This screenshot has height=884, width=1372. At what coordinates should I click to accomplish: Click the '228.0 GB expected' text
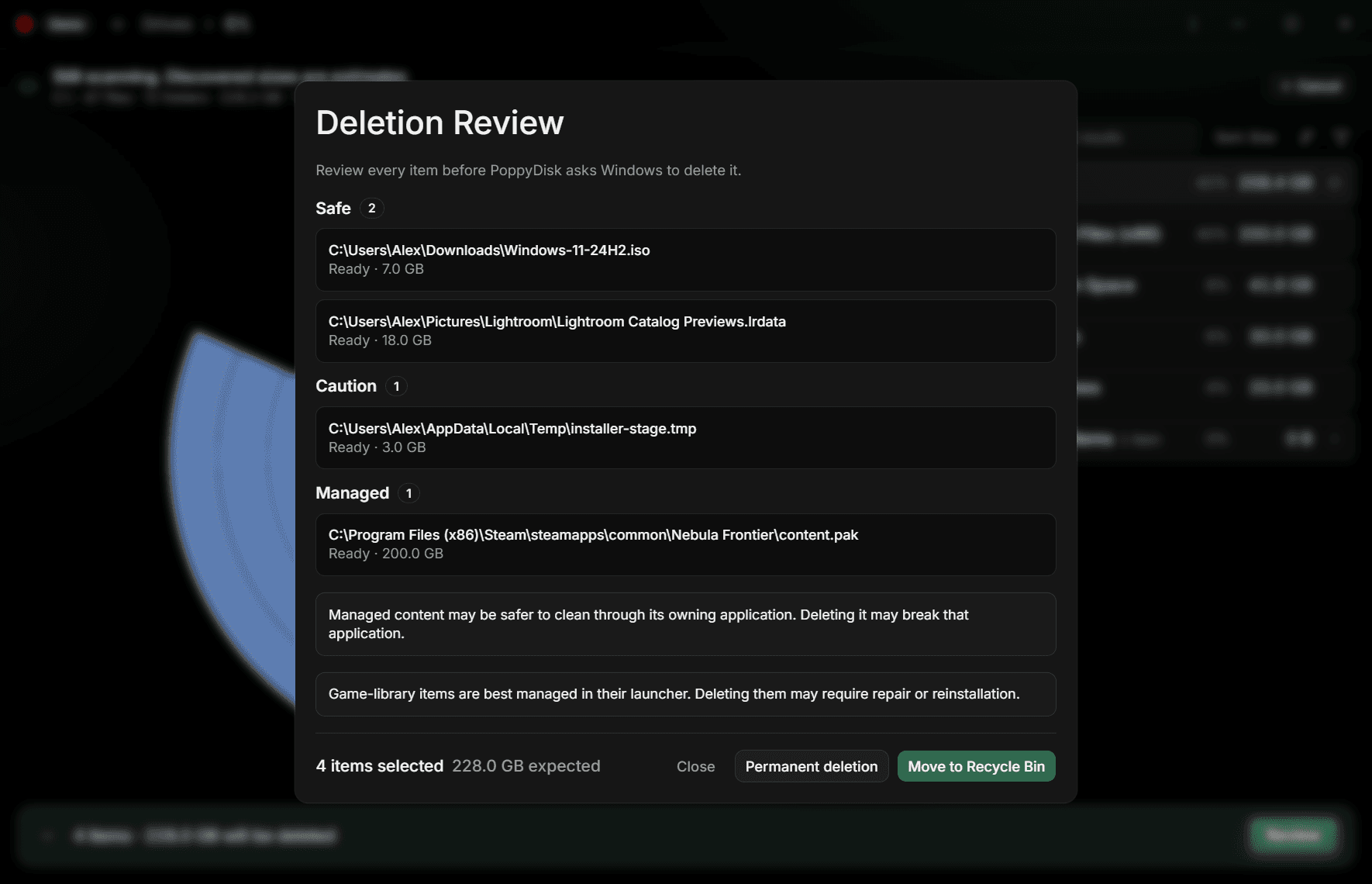[x=526, y=766]
